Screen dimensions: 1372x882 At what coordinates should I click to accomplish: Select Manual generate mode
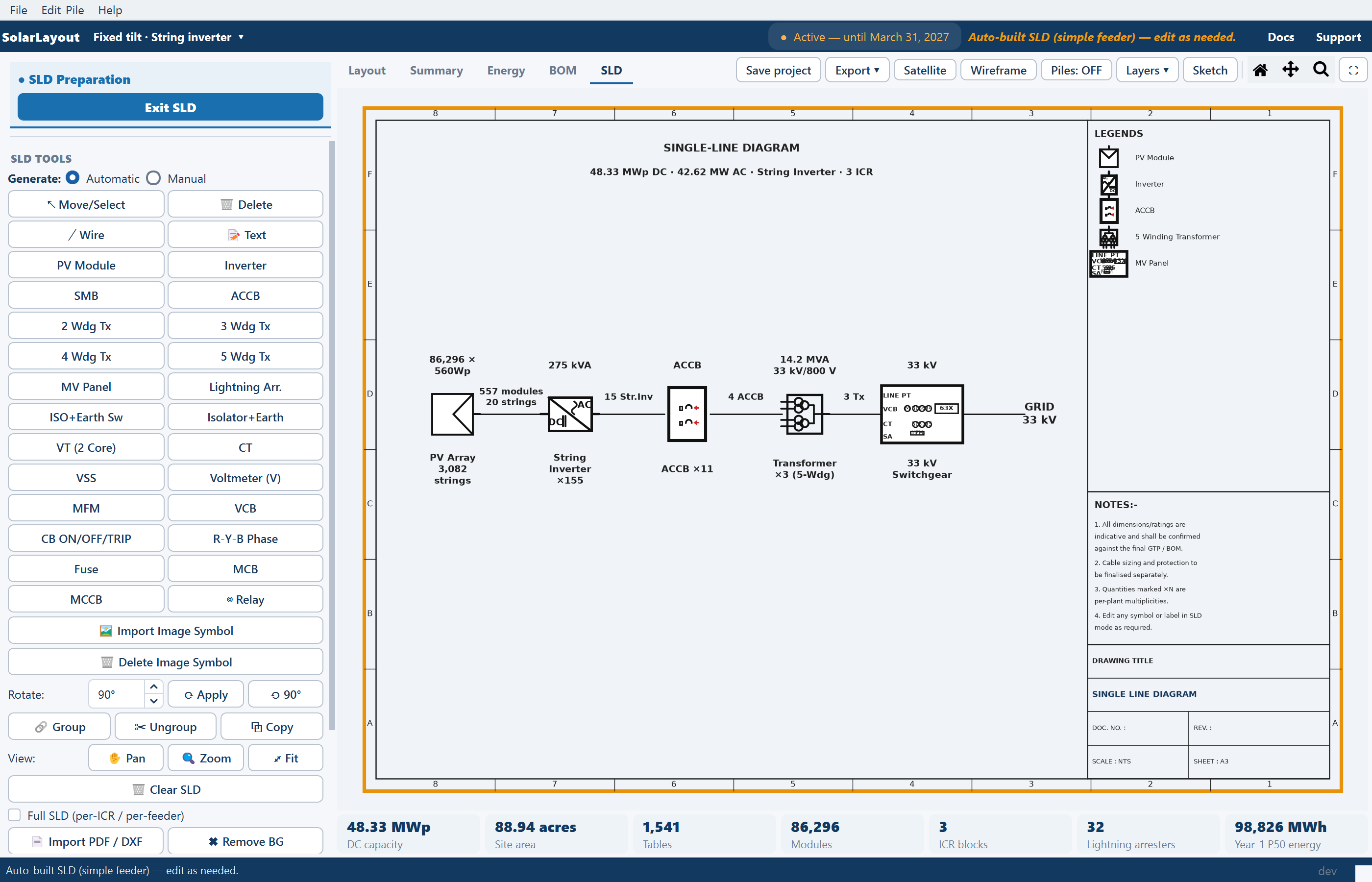[x=153, y=178]
